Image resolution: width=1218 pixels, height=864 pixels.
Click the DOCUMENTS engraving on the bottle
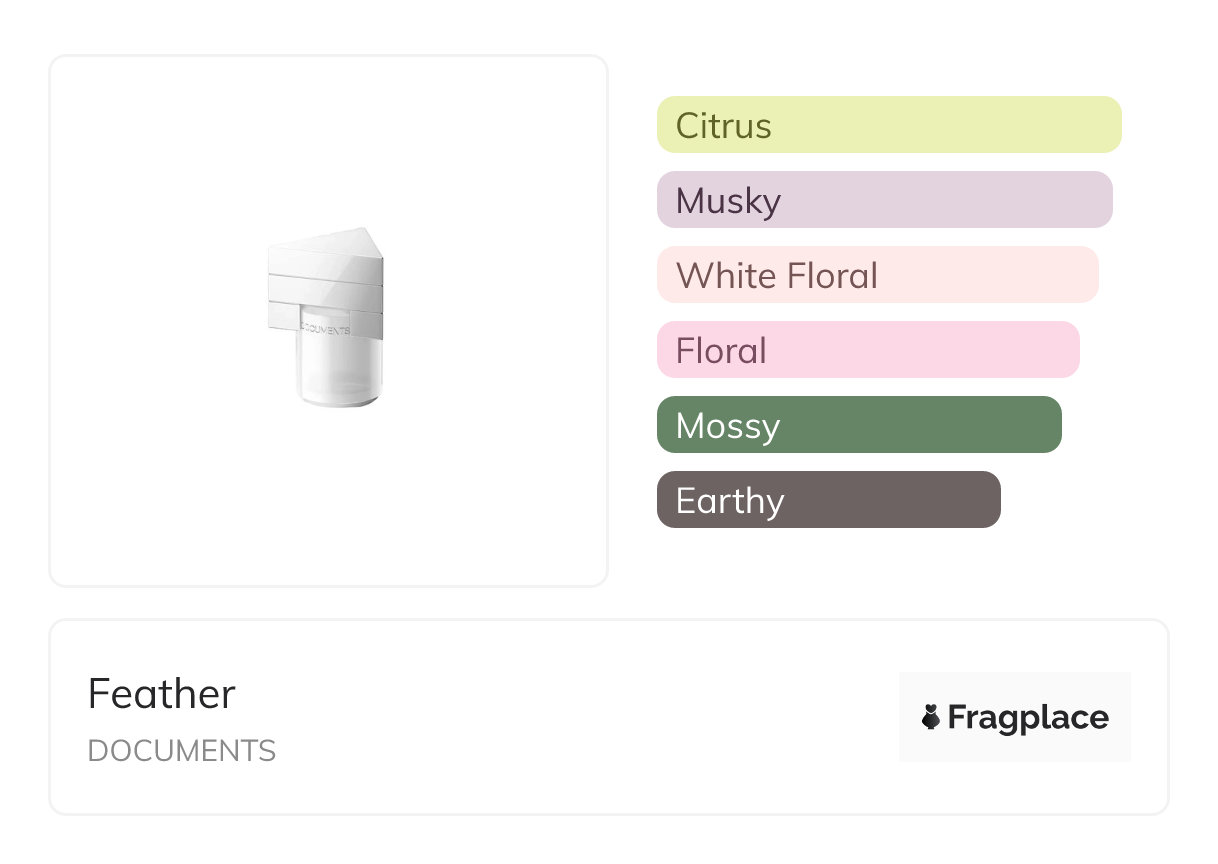[x=326, y=329]
